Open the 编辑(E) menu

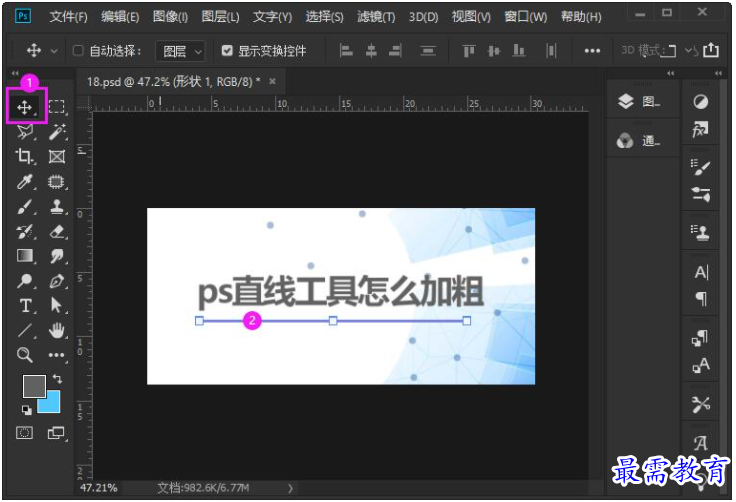[120, 17]
